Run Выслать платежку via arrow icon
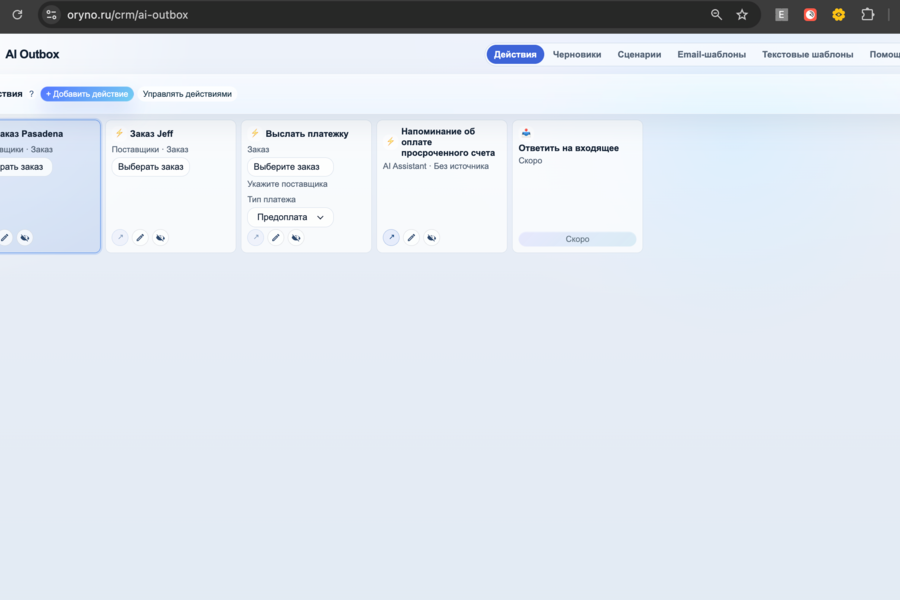Image resolution: width=900 pixels, height=600 pixels. (255, 237)
